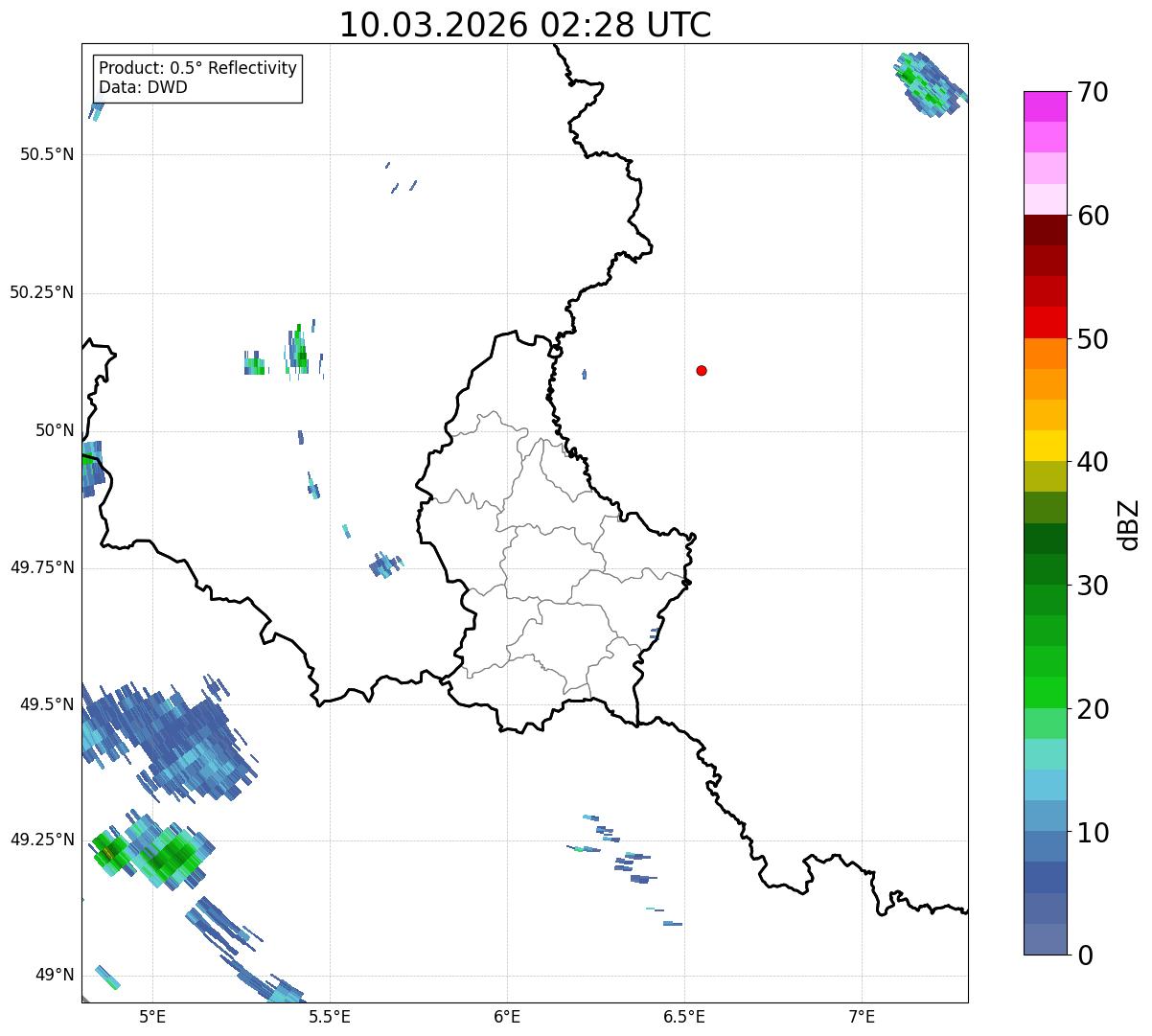The height and width of the screenshot is (1036, 1152).
Task: Click the title "10.03.2026 02:28 UTC"
Action: click(x=525, y=25)
